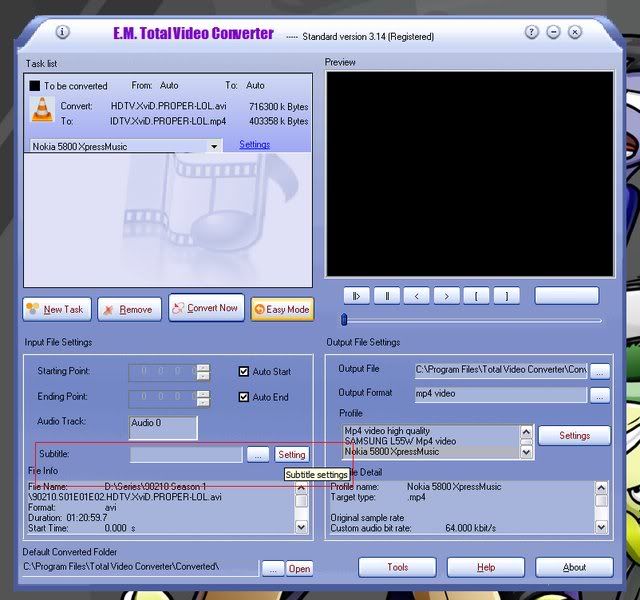The image size is (640, 600).
Task: Click the preview seek slider handle
Action: click(344, 320)
